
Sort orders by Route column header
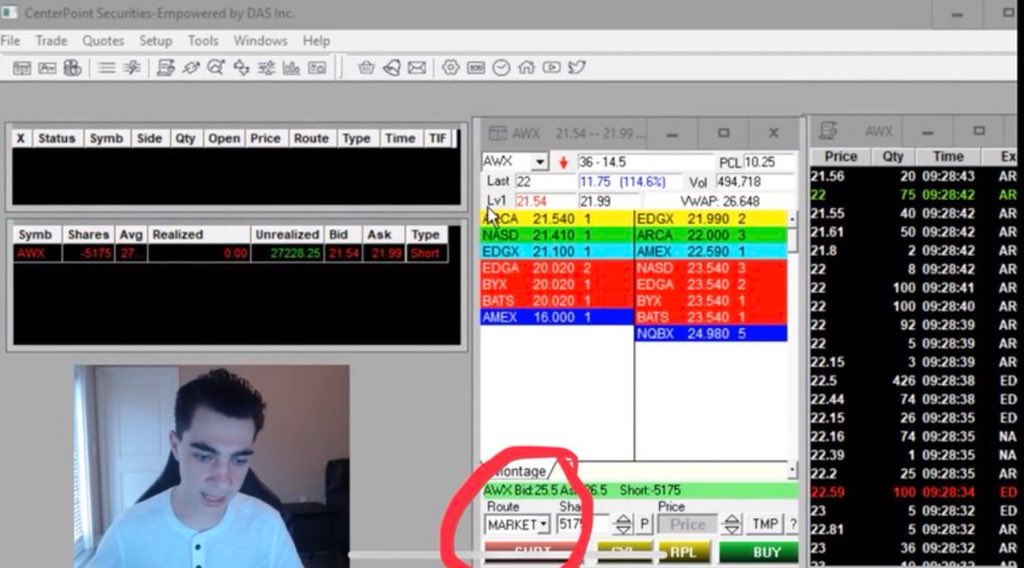pyautogui.click(x=311, y=138)
